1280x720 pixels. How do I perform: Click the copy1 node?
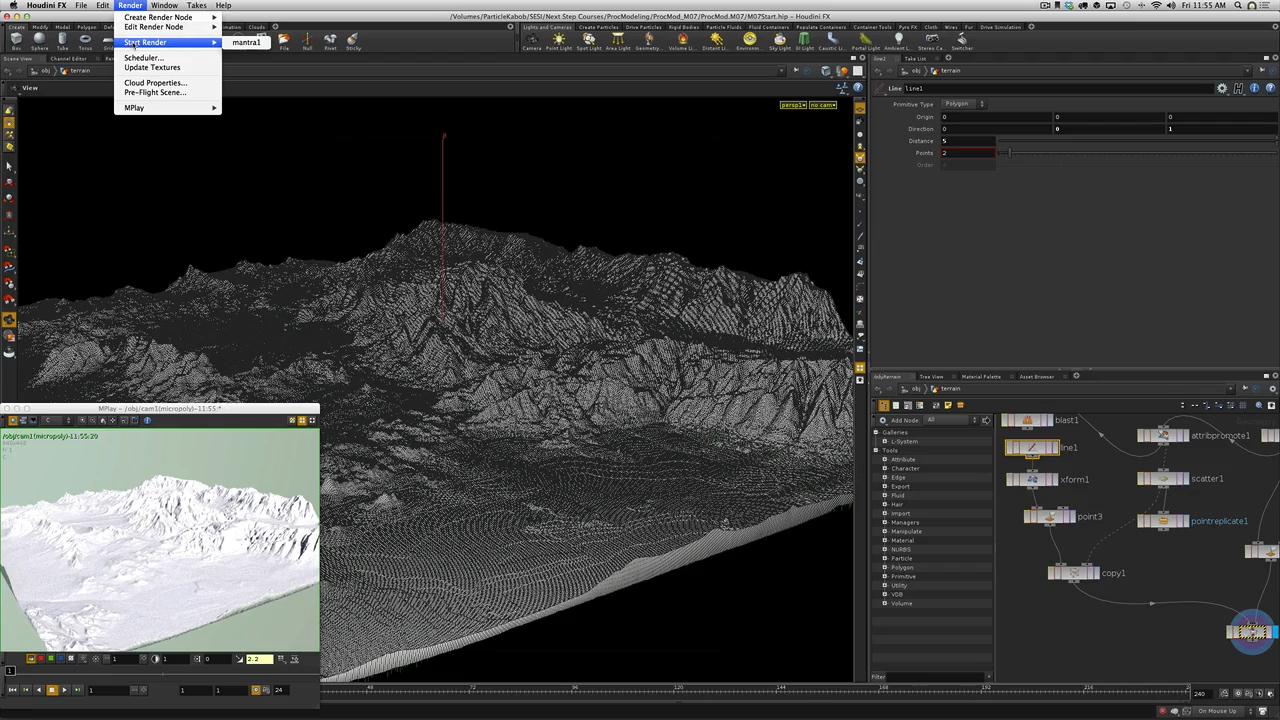(1073, 573)
